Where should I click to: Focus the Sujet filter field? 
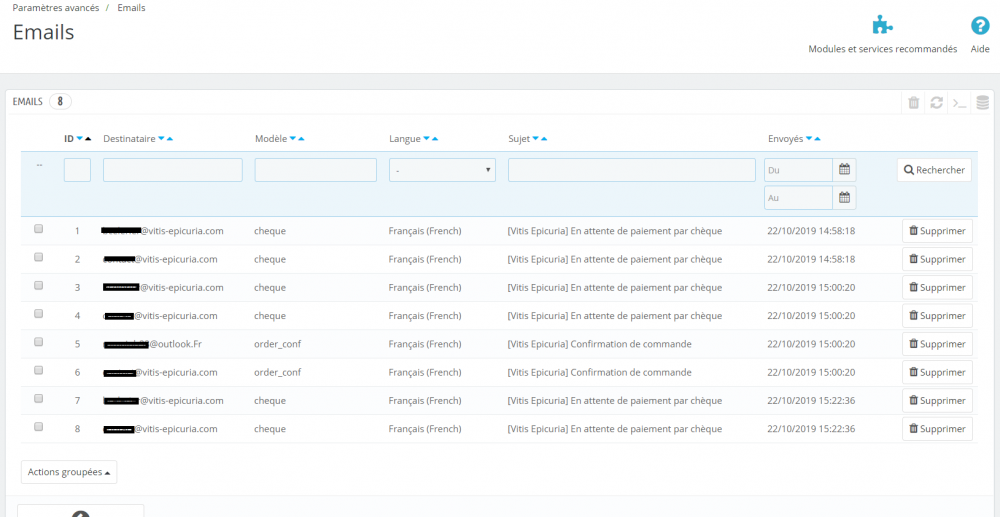coord(632,170)
